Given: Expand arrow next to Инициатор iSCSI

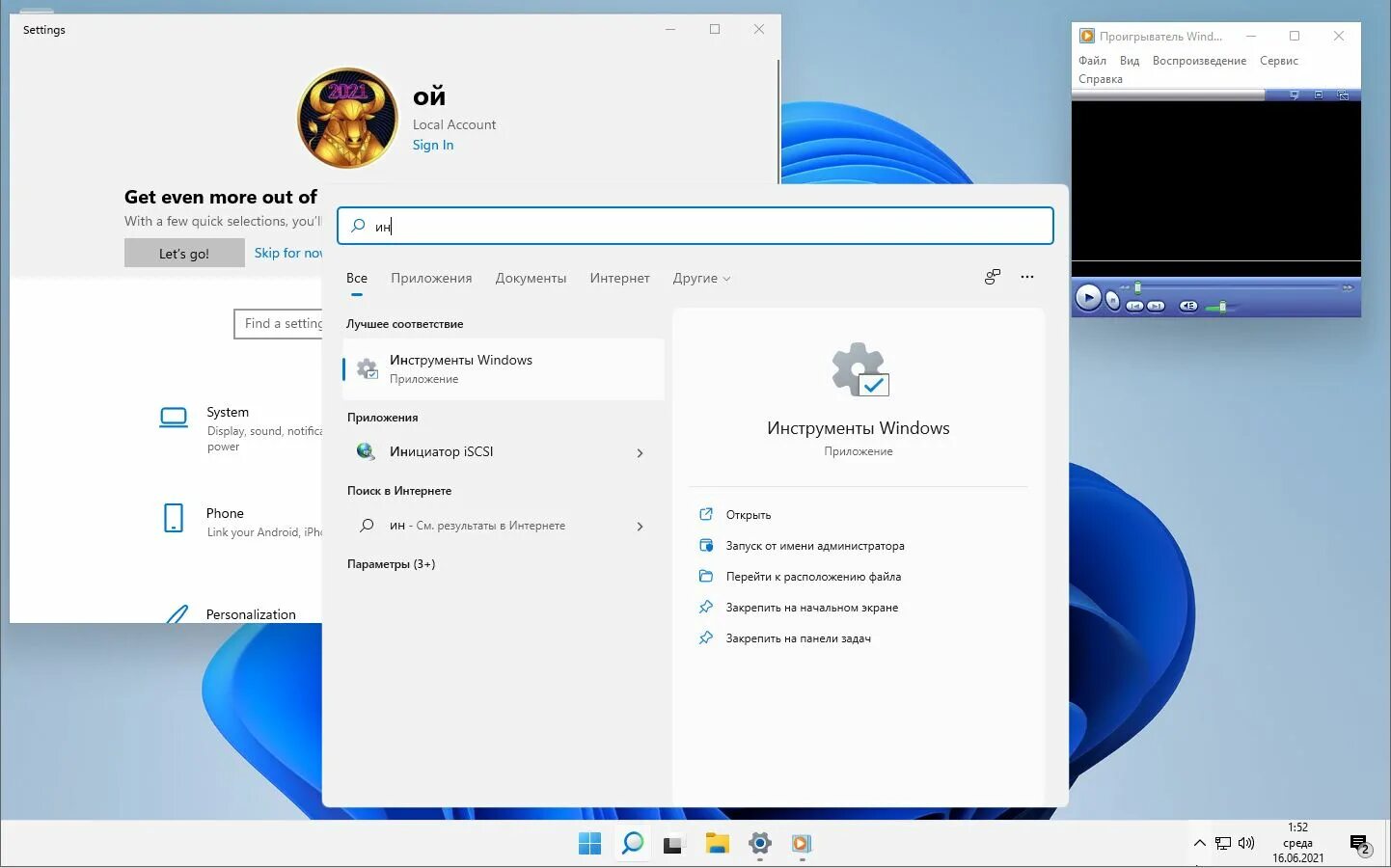Looking at the screenshot, I should tap(640, 452).
